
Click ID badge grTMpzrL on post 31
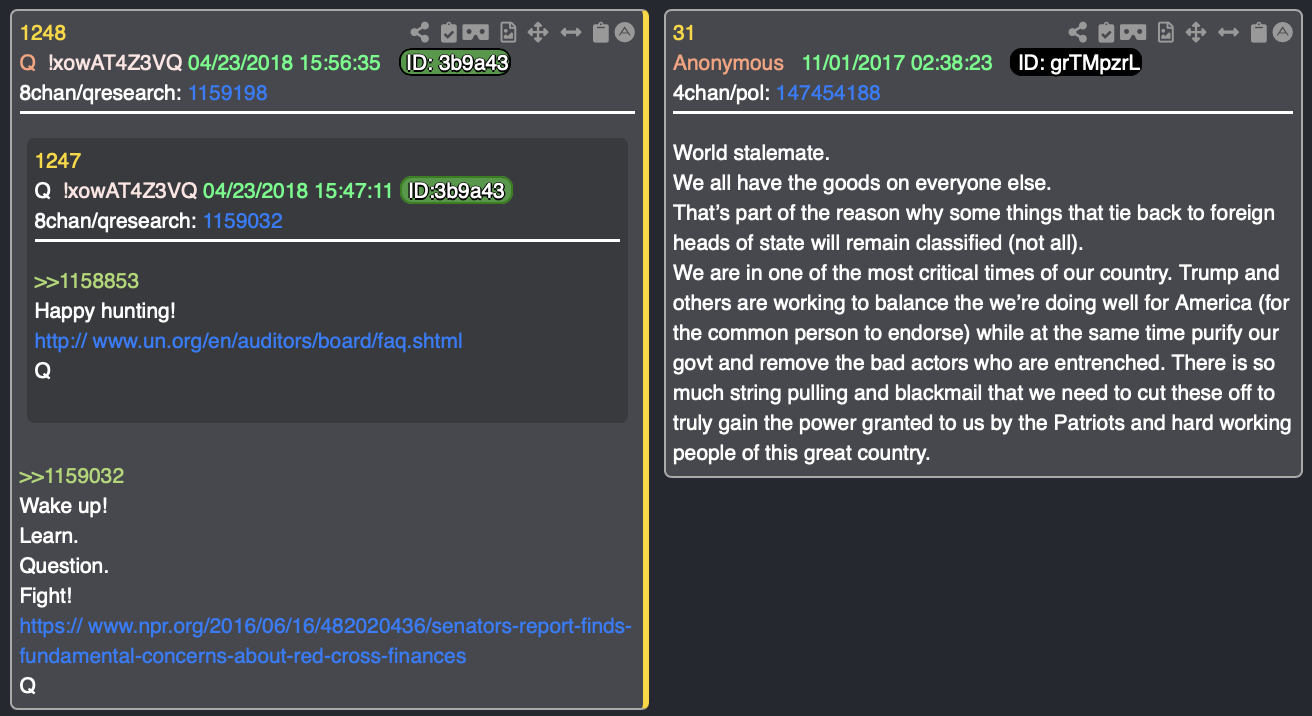click(x=1076, y=63)
